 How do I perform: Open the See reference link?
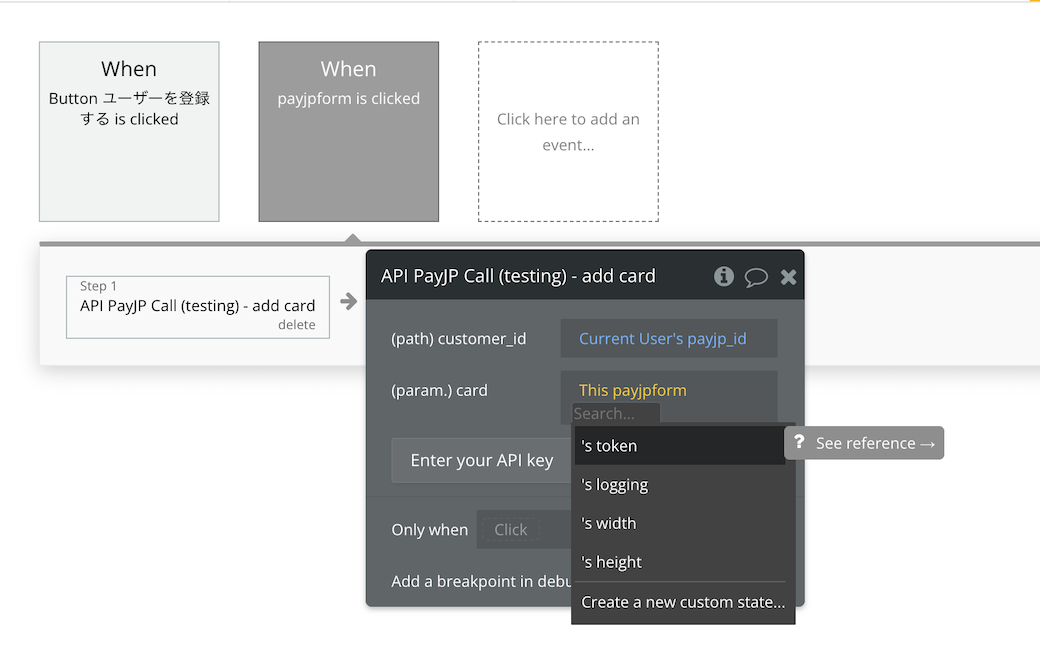click(864, 443)
